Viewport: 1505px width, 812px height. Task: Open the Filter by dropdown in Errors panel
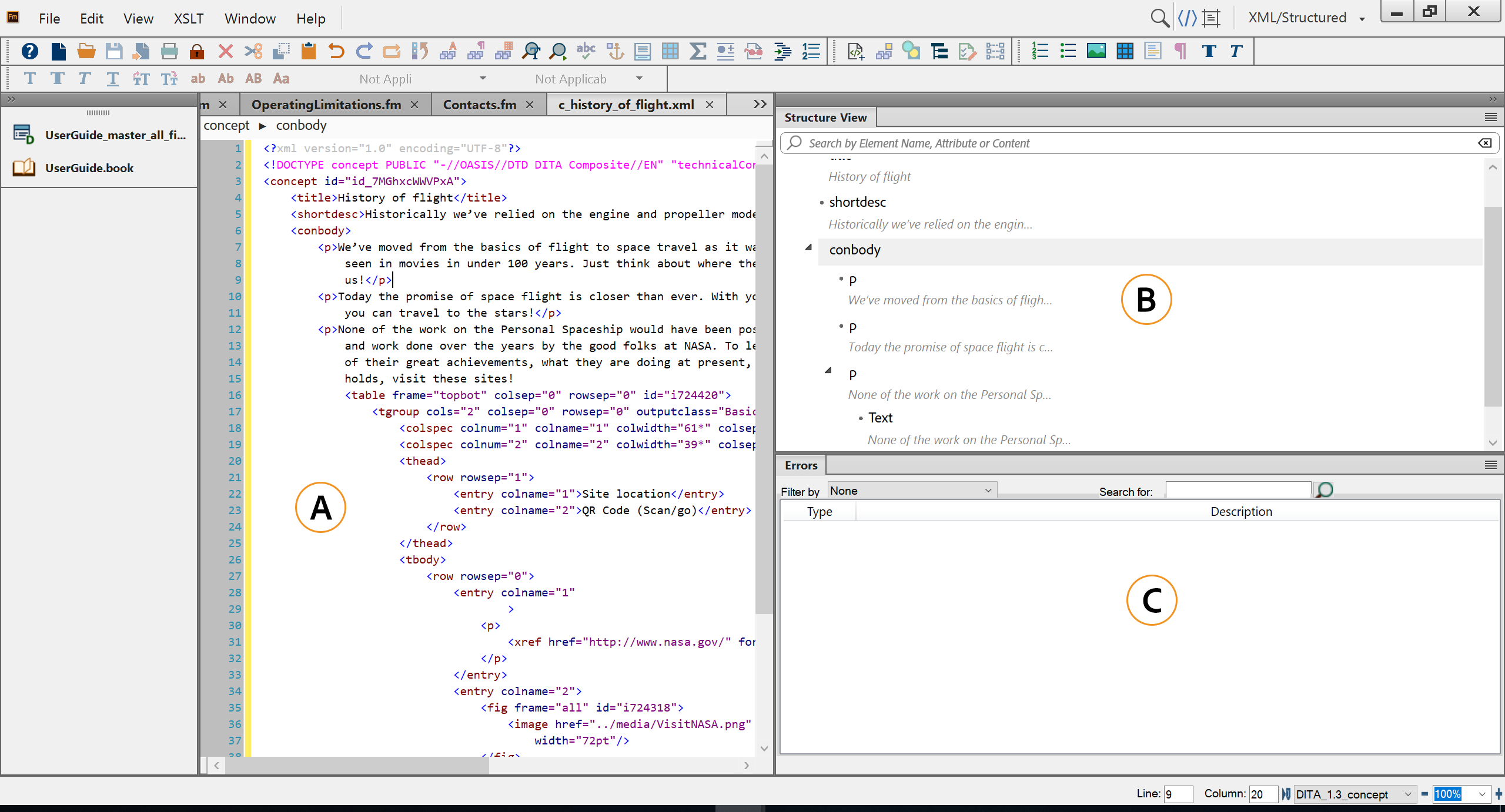click(910, 491)
